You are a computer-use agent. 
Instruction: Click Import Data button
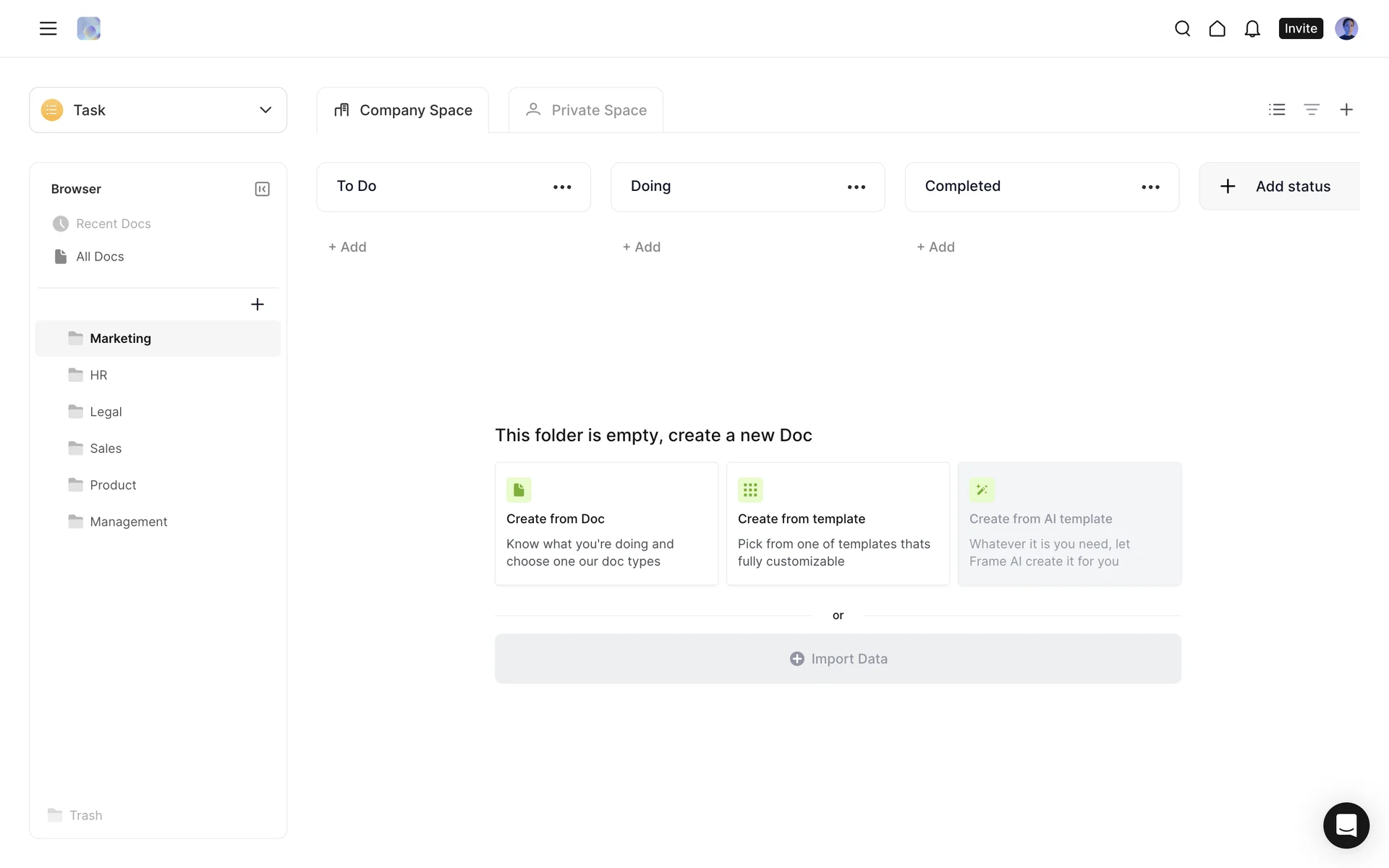pyautogui.click(x=838, y=659)
